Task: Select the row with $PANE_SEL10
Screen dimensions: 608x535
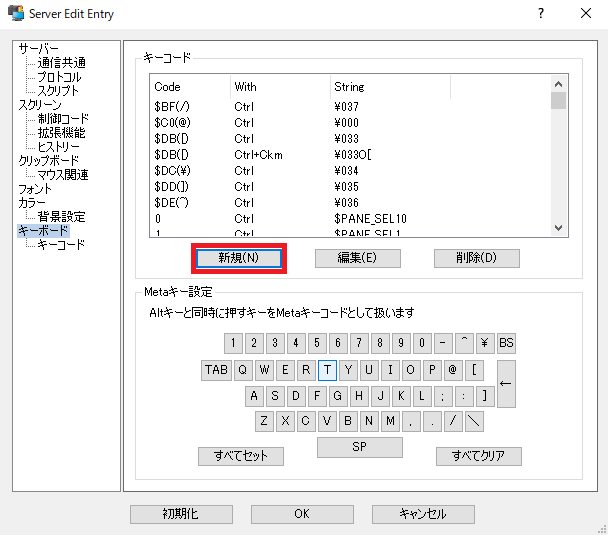Action: [x=350, y=219]
